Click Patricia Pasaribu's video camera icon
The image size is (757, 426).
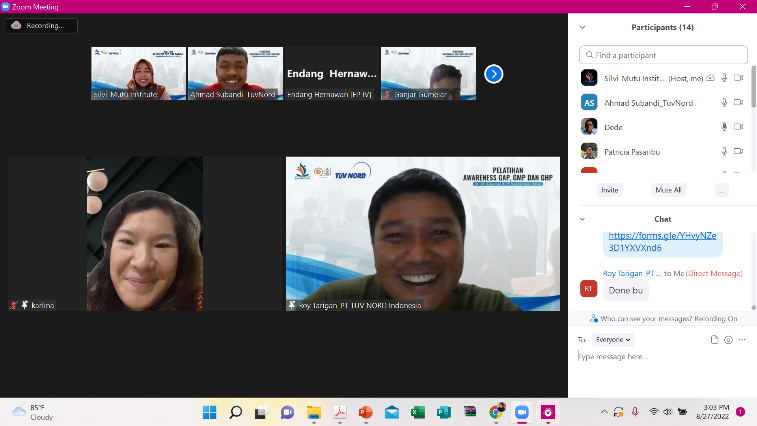click(738, 152)
